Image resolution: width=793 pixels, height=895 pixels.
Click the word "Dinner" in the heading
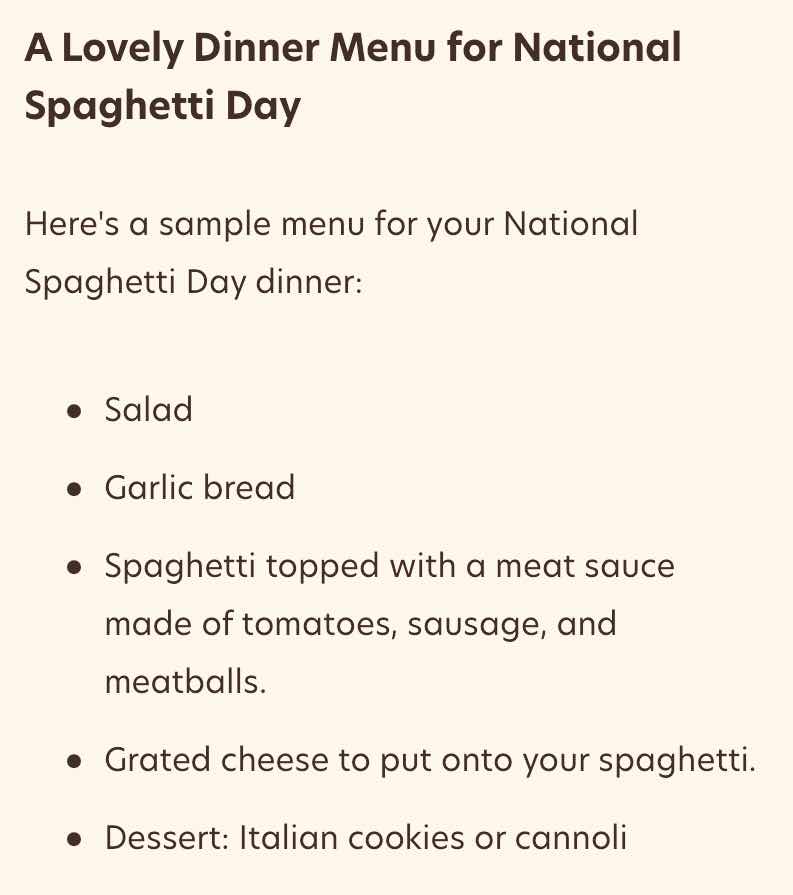[256, 47]
